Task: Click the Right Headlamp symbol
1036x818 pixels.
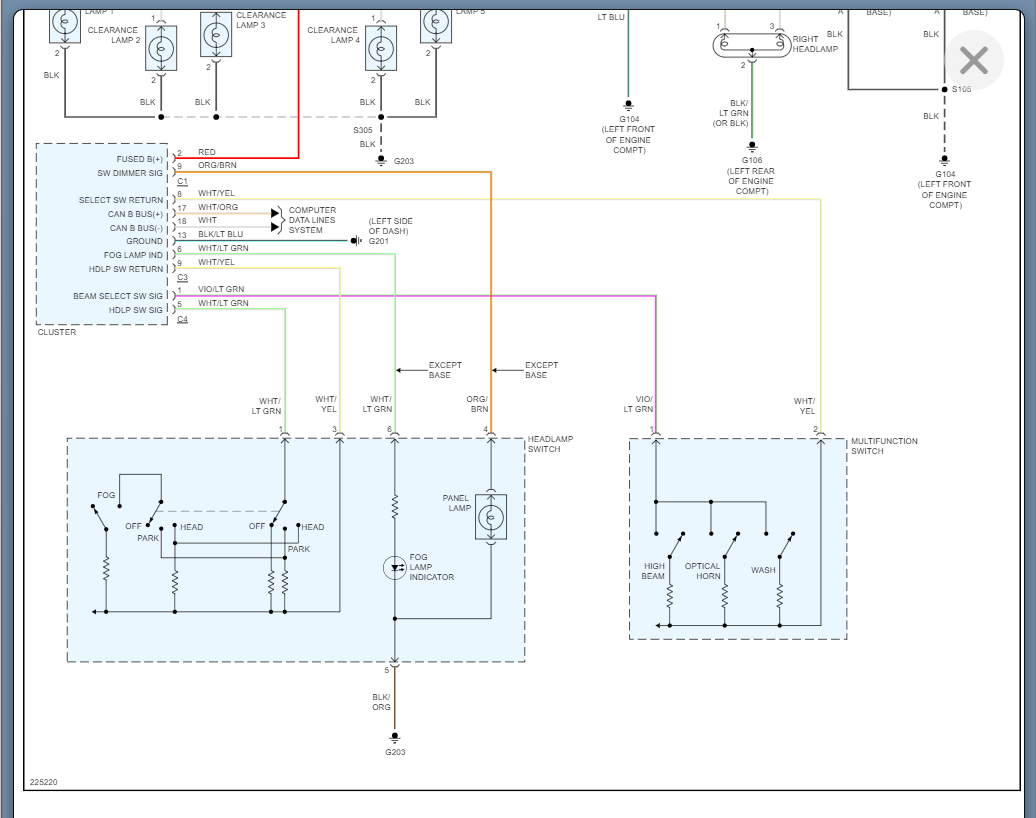Action: pos(752,45)
